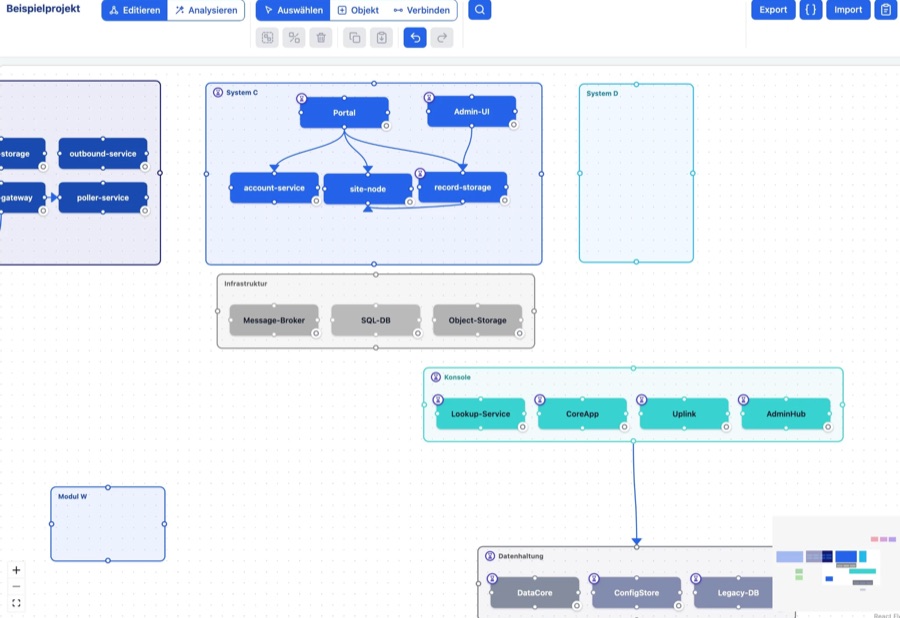Screen dimensions: 900x618
Task: Click the Beispielprojekt project title
Action: point(43,9)
